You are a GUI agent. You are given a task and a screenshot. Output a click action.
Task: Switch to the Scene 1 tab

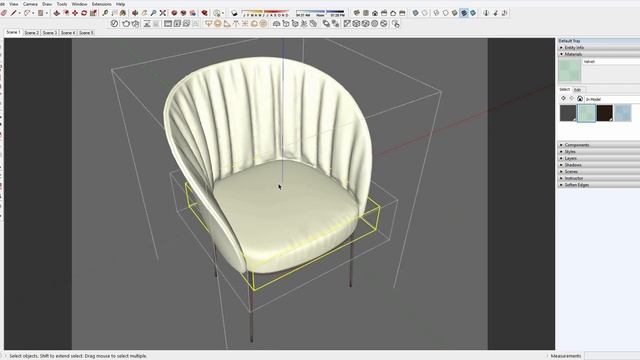13,32
